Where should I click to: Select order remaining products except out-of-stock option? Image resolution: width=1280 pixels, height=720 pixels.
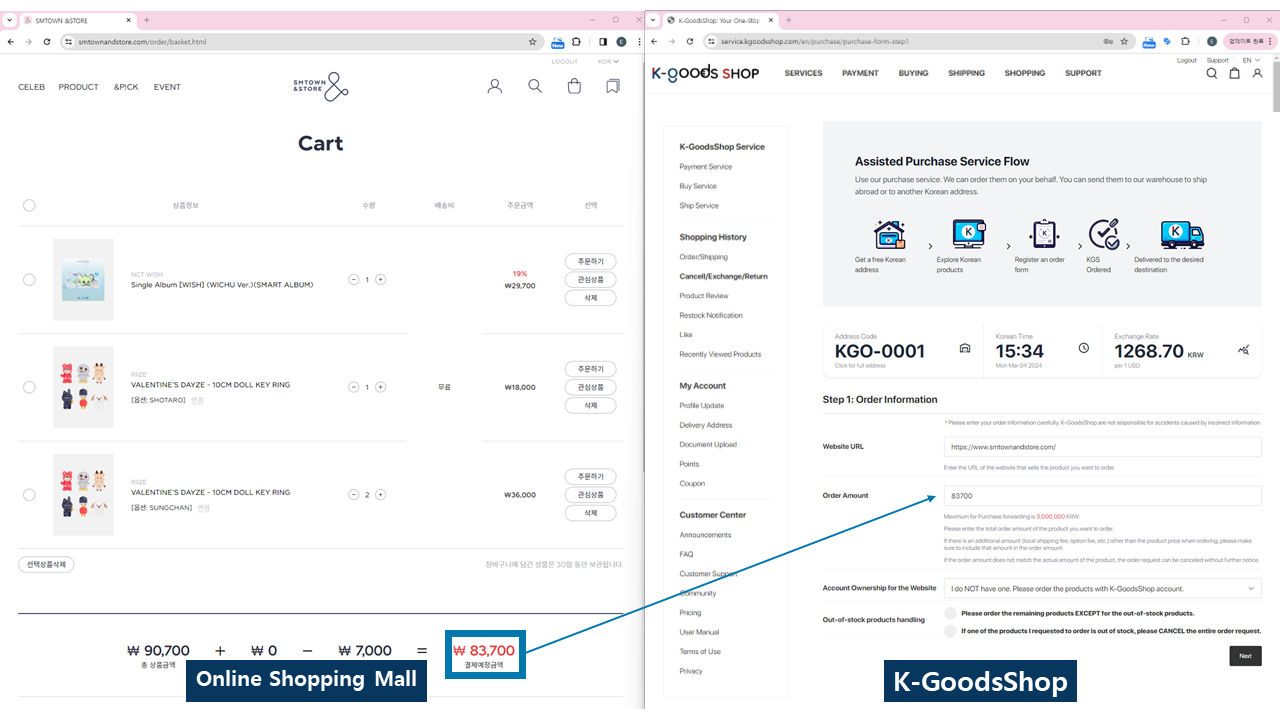pyautogui.click(x=950, y=613)
